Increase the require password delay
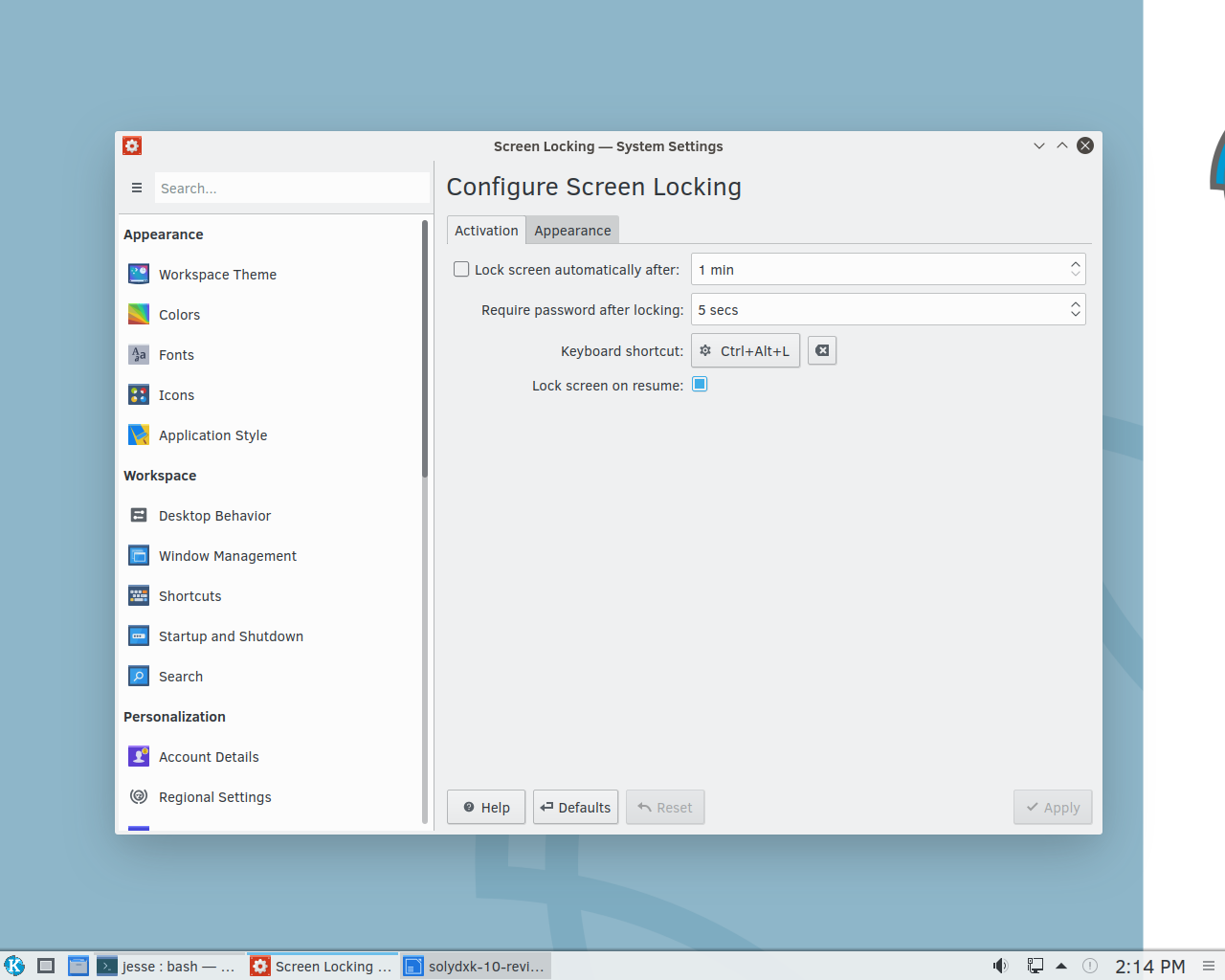 coord(1076,303)
